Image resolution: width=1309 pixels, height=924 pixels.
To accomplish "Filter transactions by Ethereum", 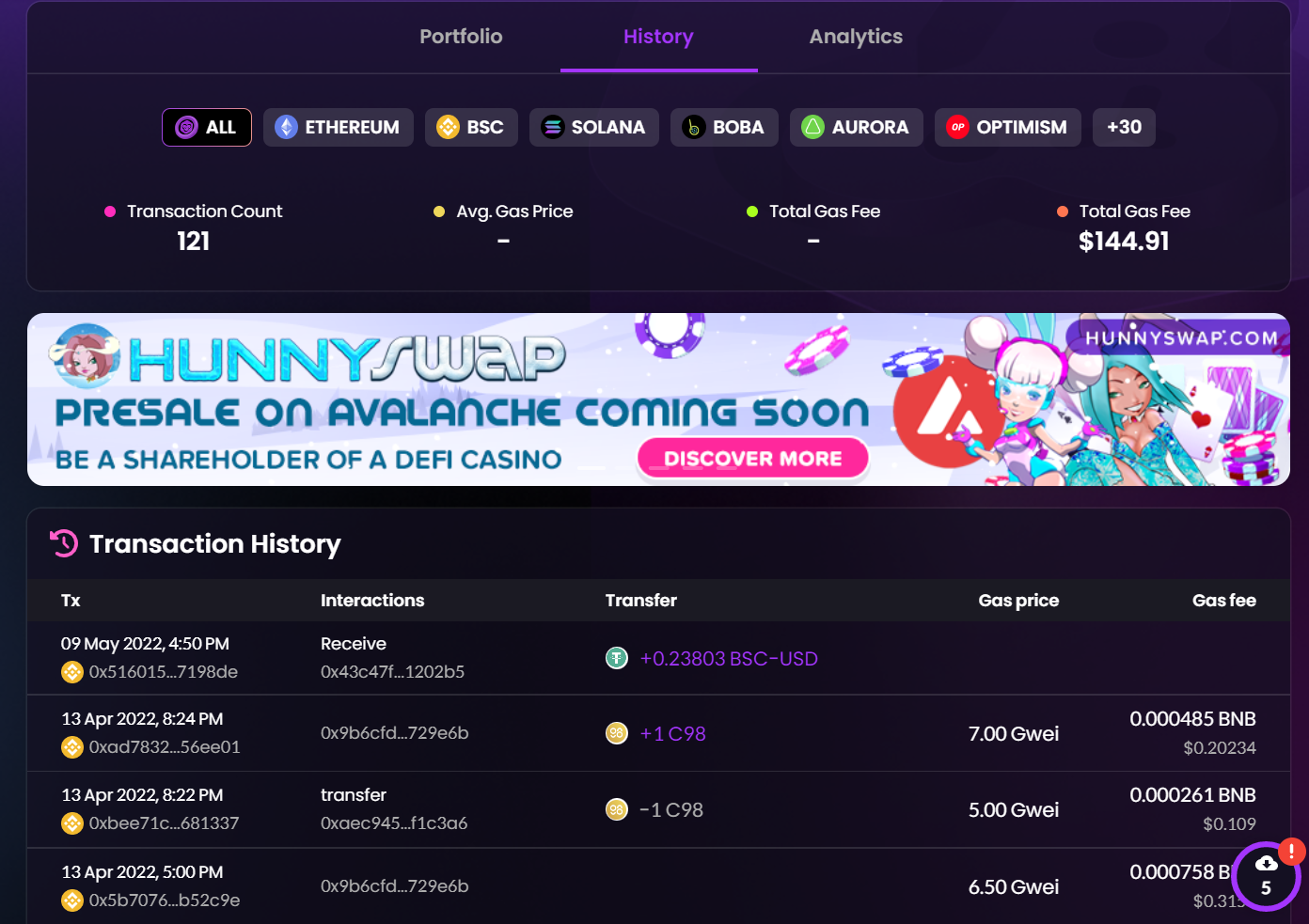I will coord(339,127).
